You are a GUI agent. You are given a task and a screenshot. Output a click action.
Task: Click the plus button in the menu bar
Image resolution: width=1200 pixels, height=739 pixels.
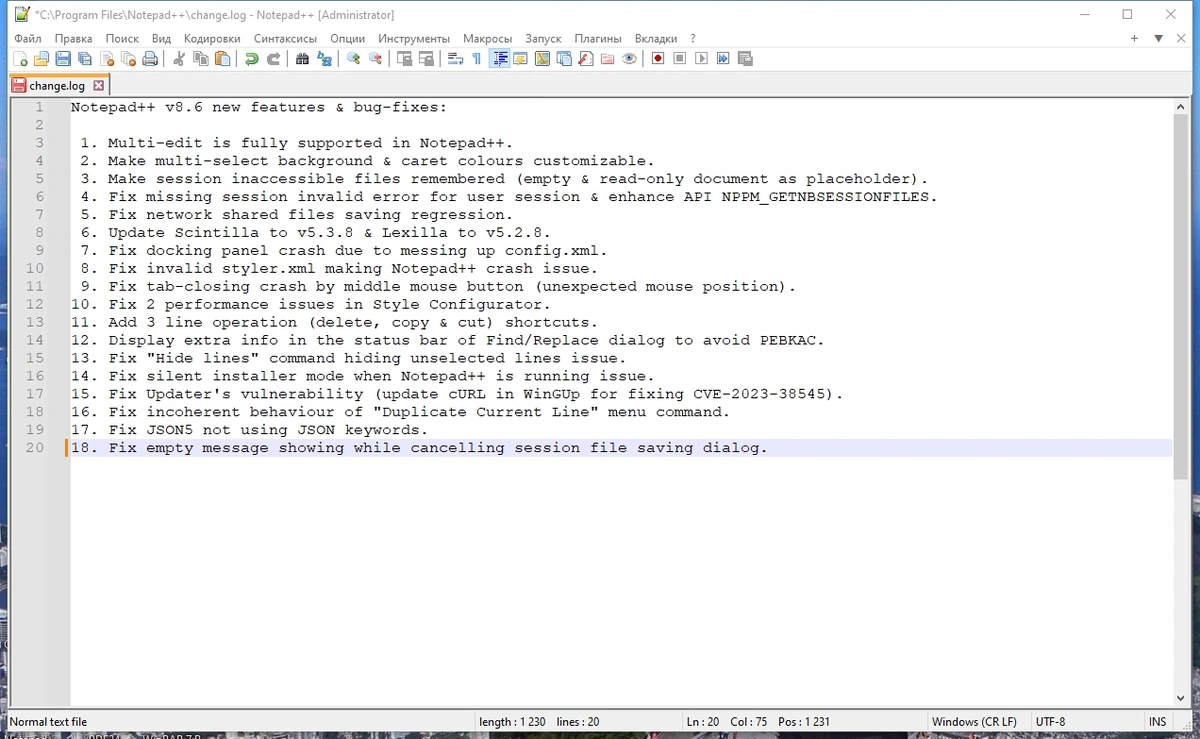1134,38
